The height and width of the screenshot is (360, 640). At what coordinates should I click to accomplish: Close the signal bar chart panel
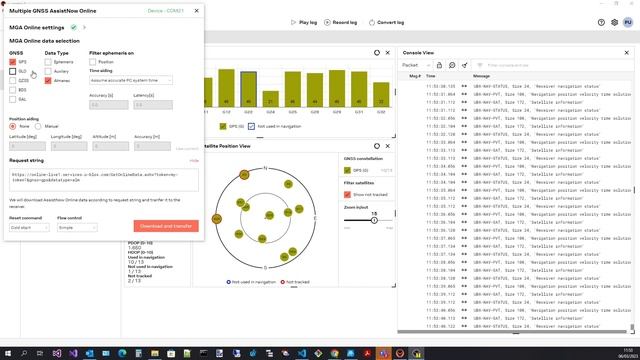[x=388, y=53]
